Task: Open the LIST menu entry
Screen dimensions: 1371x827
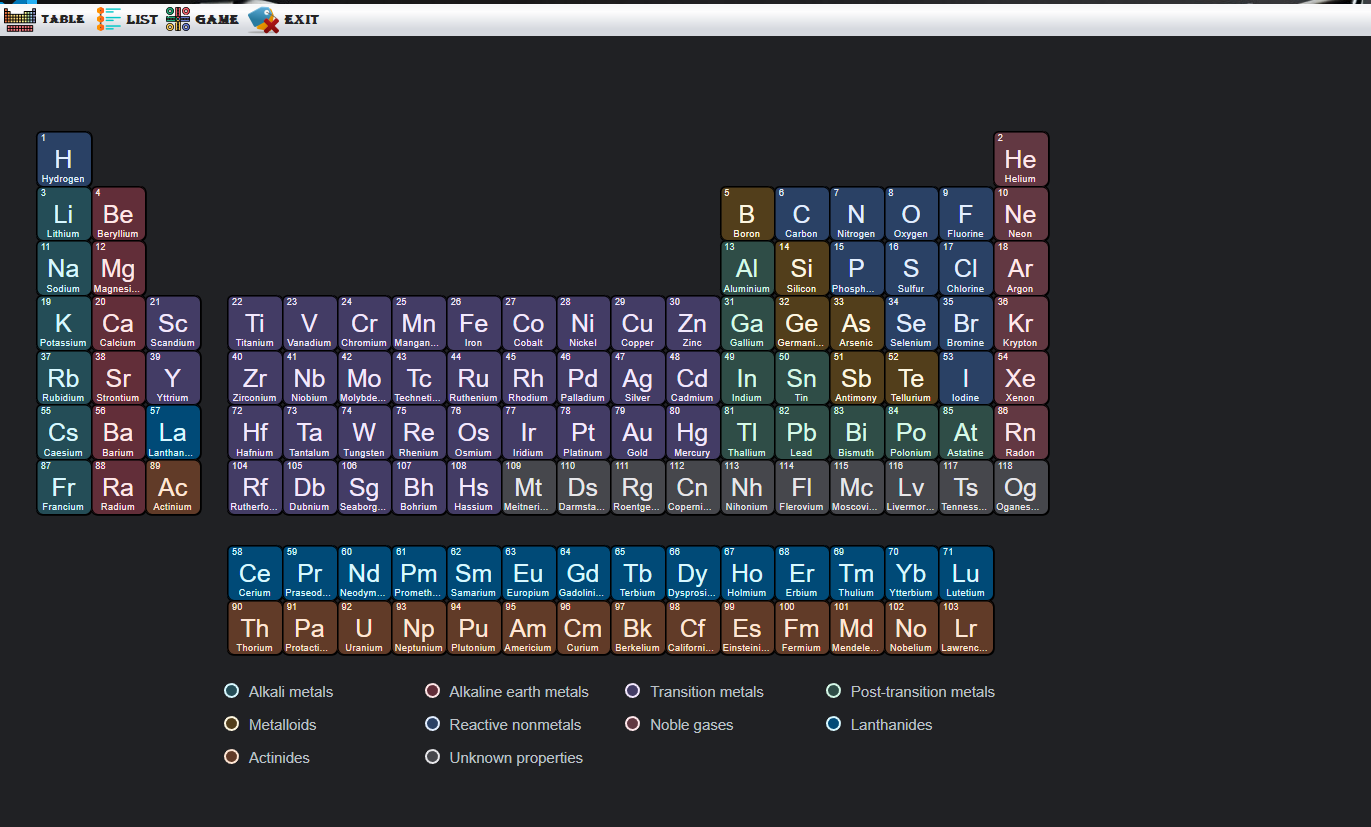Action: pyautogui.click(x=135, y=18)
